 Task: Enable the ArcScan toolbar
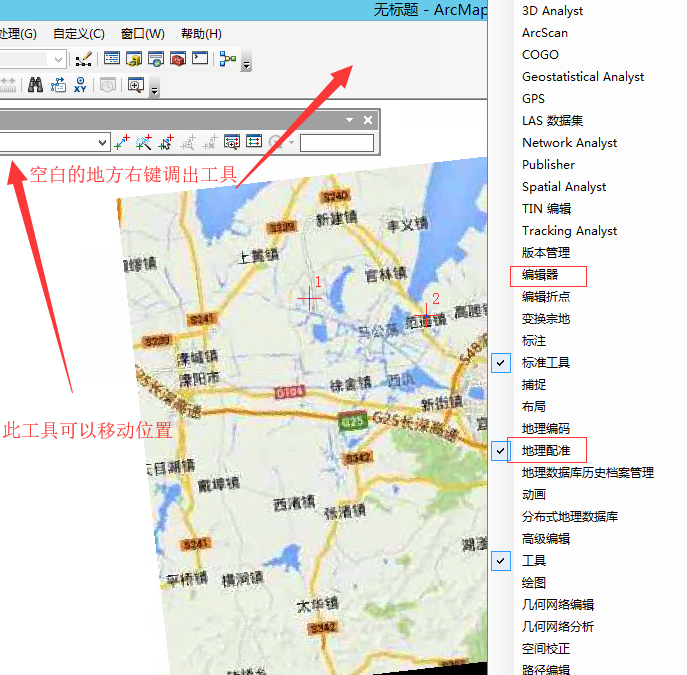pyautogui.click(x=545, y=33)
